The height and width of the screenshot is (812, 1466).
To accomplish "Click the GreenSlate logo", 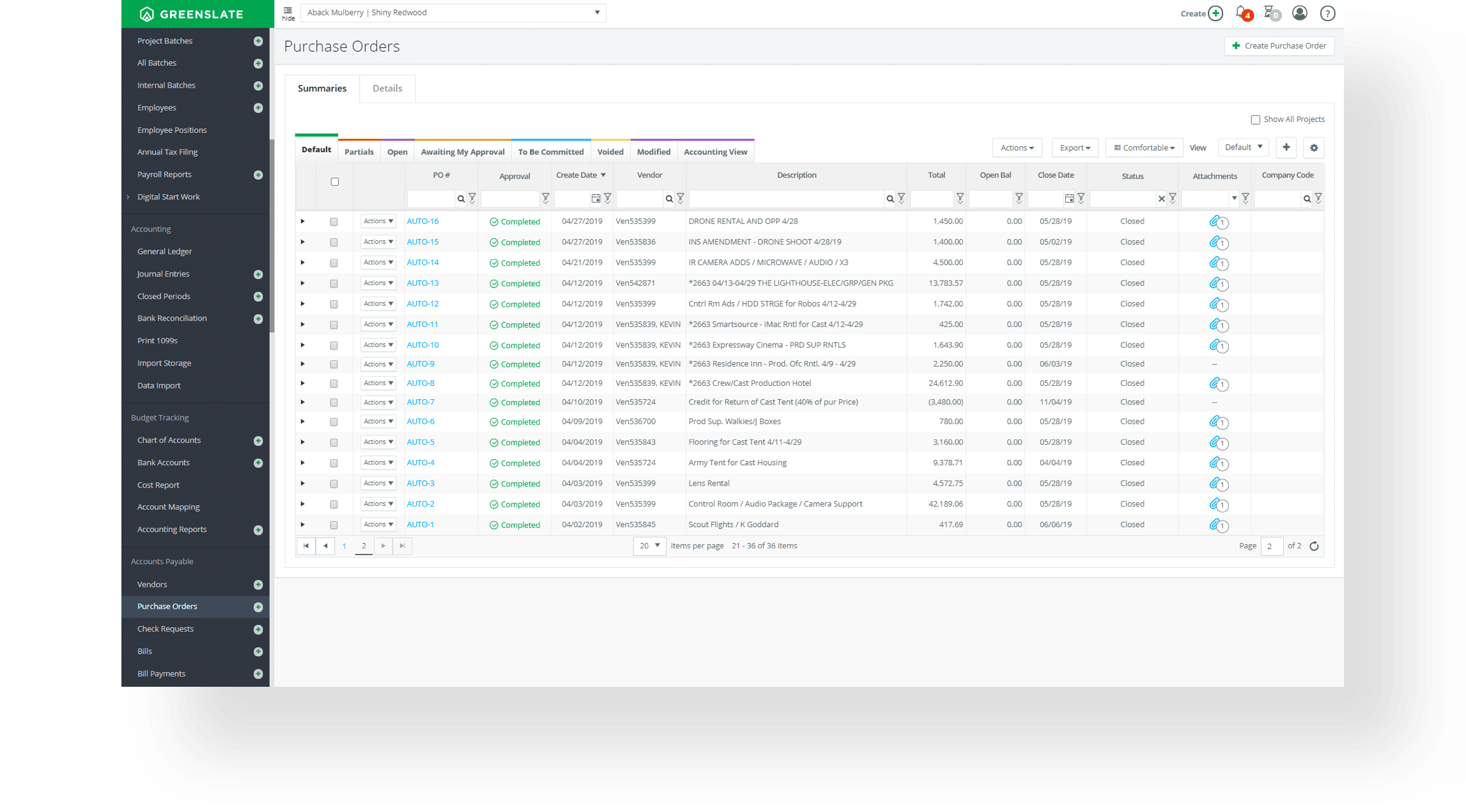I will [192, 13].
